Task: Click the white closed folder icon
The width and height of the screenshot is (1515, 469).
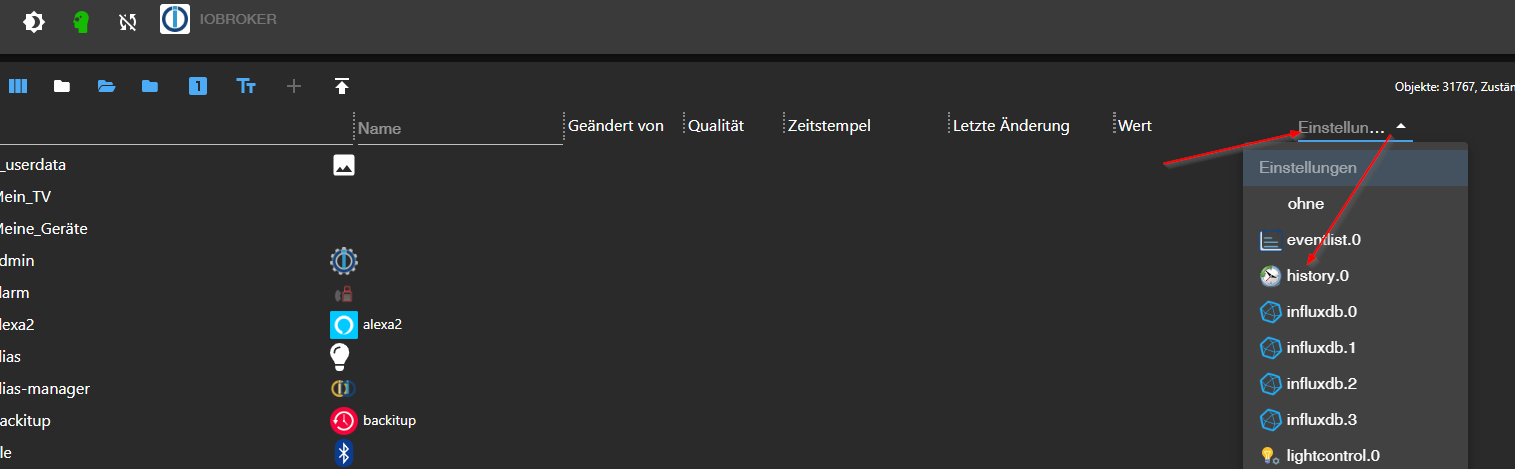Action: click(x=62, y=87)
